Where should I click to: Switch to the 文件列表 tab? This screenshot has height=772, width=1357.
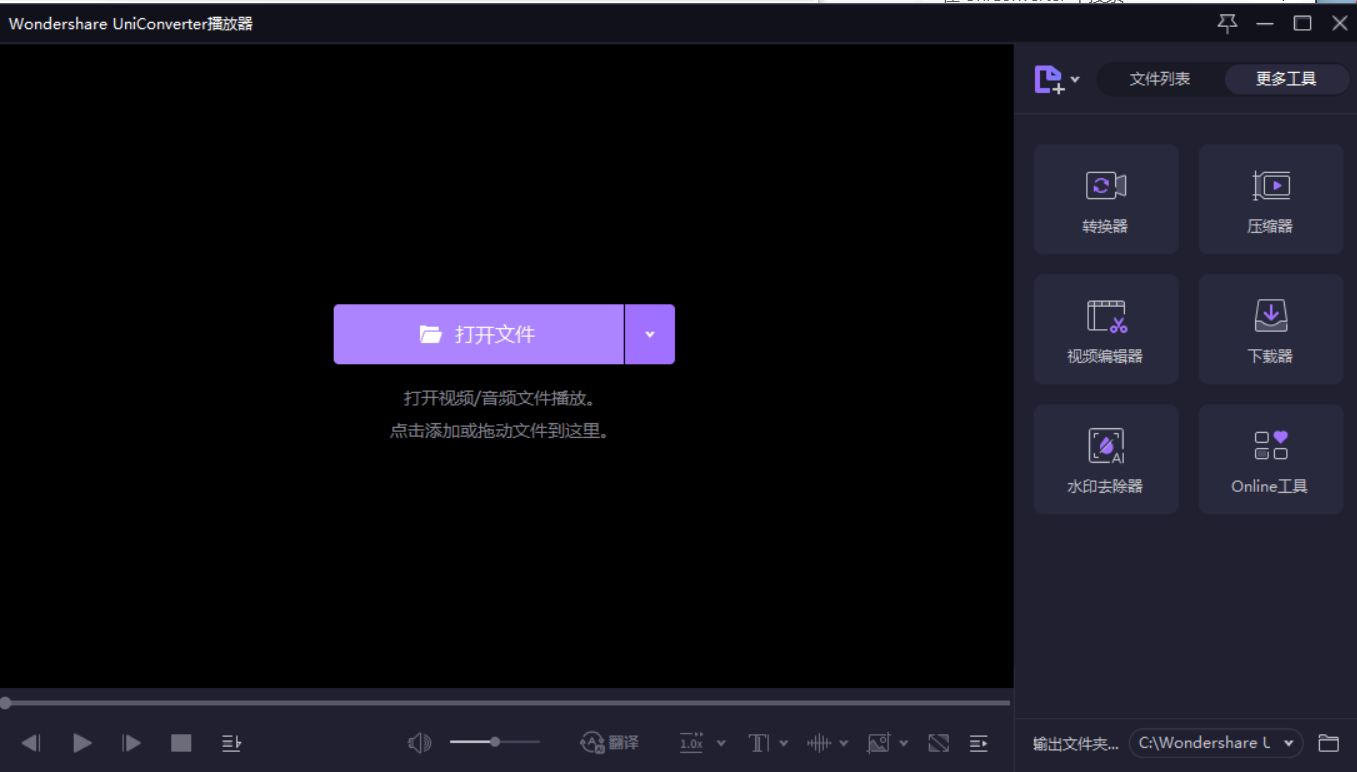point(1160,79)
